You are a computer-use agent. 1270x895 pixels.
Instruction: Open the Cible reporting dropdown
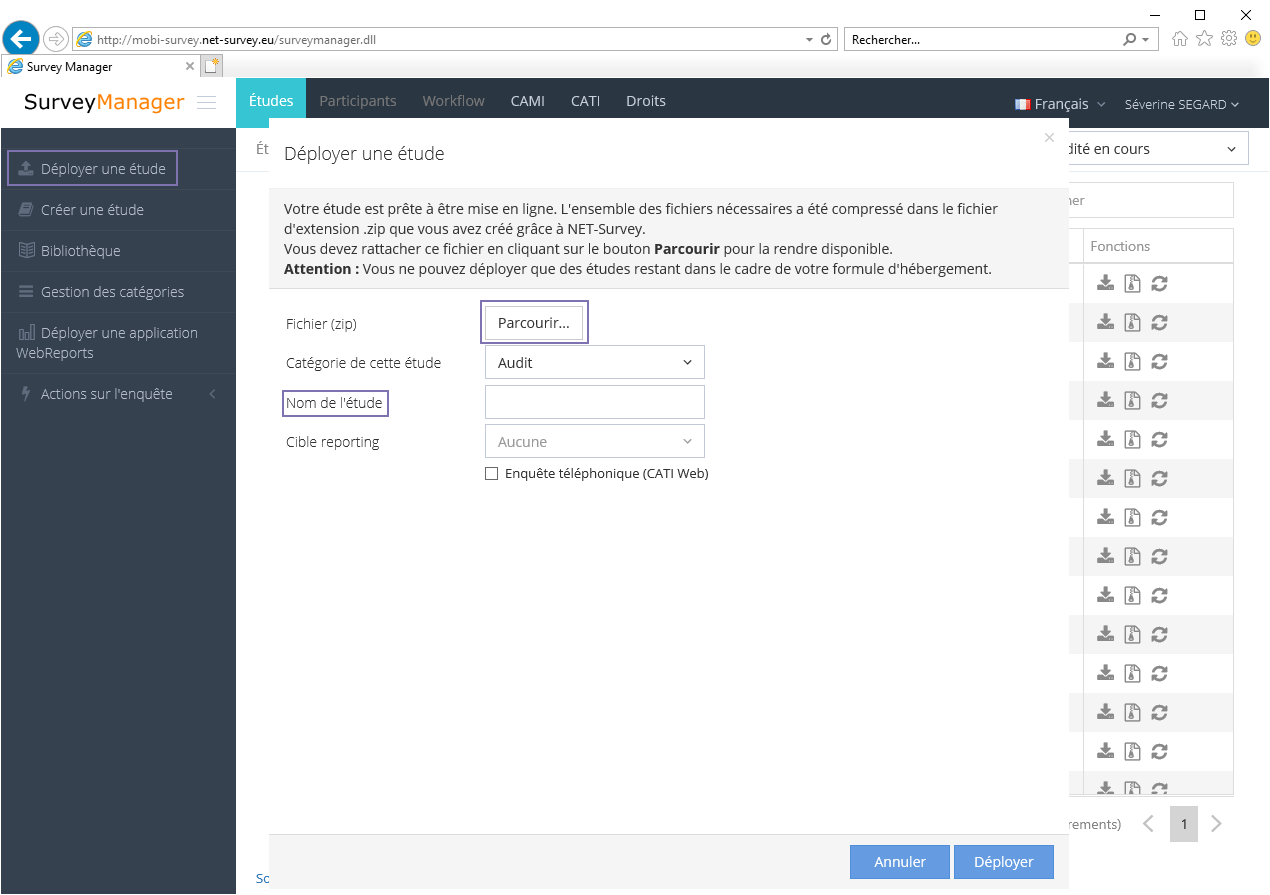595,441
